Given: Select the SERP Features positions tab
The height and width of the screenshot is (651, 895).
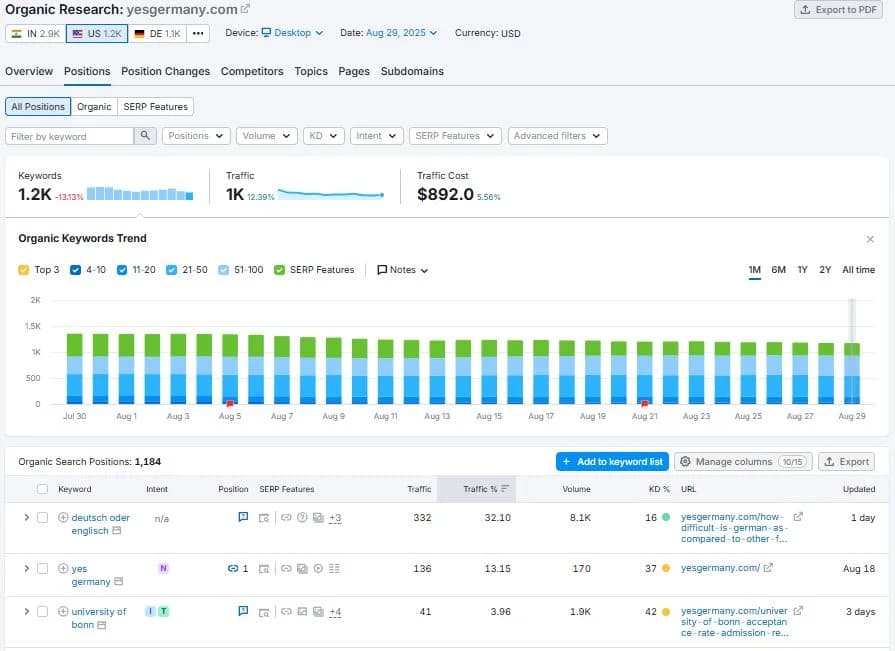Looking at the screenshot, I should point(155,107).
